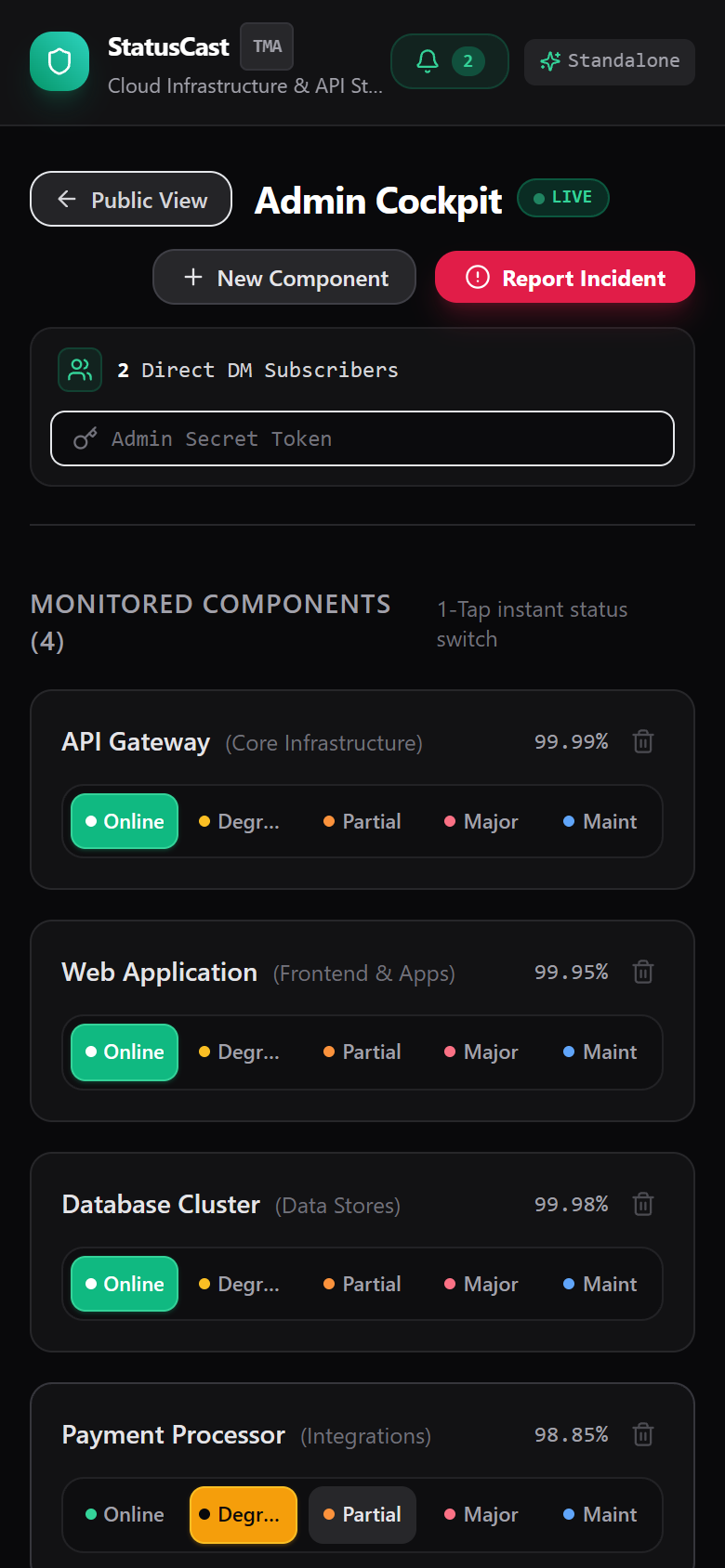Click the Monitored Components (4) heading

point(210,622)
